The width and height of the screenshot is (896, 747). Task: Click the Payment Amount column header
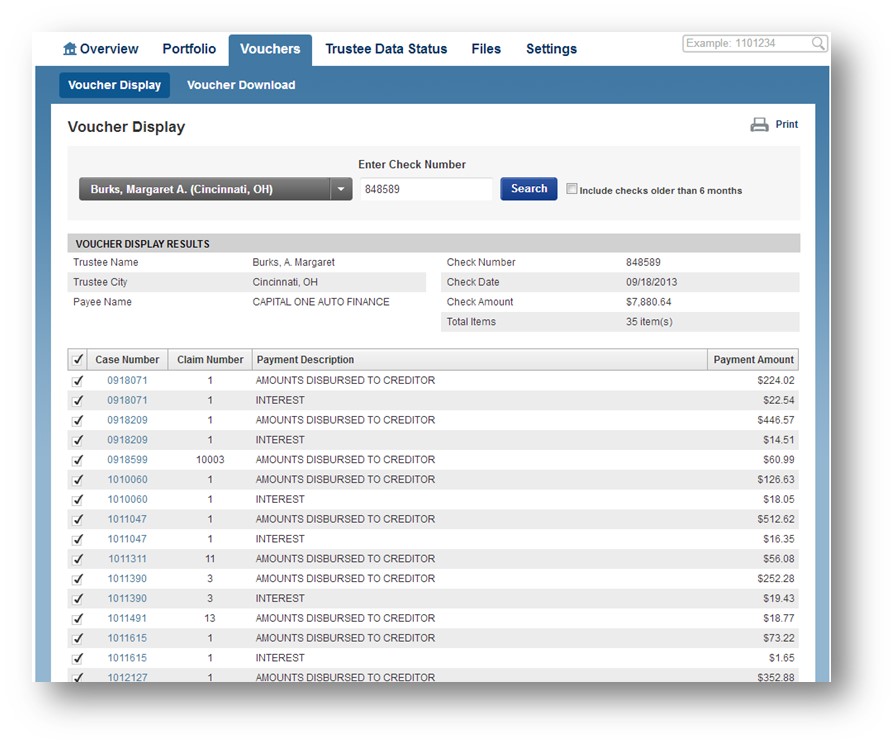[753, 360]
